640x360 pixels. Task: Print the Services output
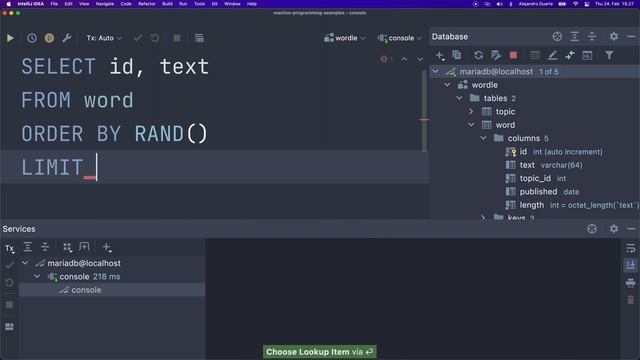click(x=631, y=282)
